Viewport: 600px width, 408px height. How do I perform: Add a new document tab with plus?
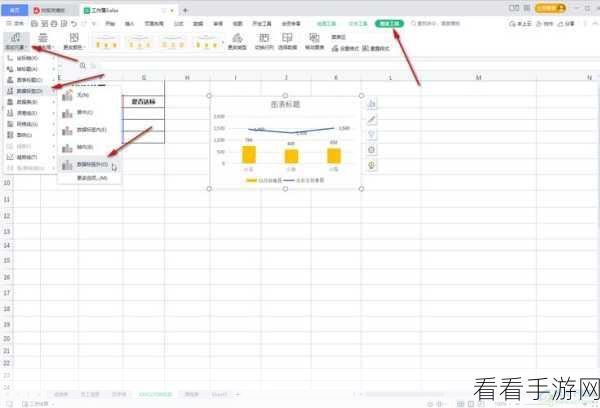(185, 10)
